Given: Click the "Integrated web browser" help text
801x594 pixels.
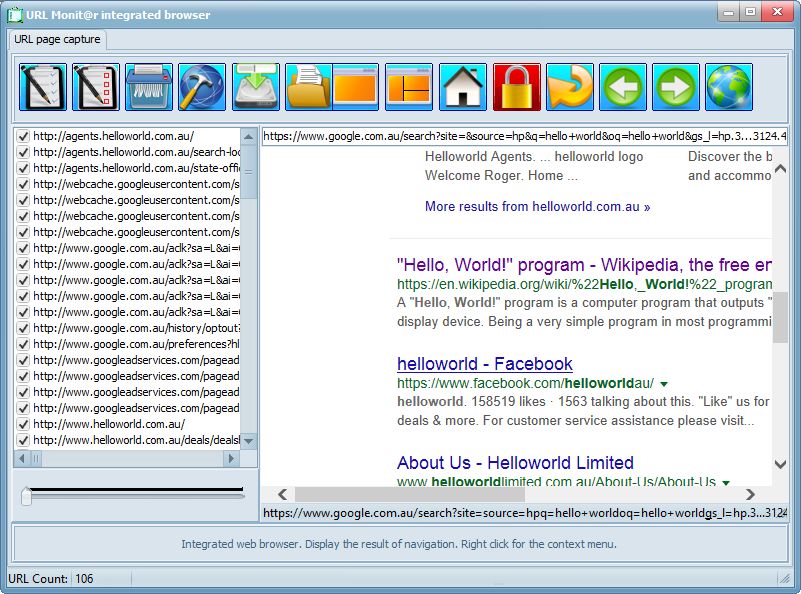Looking at the screenshot, I should (x=399, y=544).
